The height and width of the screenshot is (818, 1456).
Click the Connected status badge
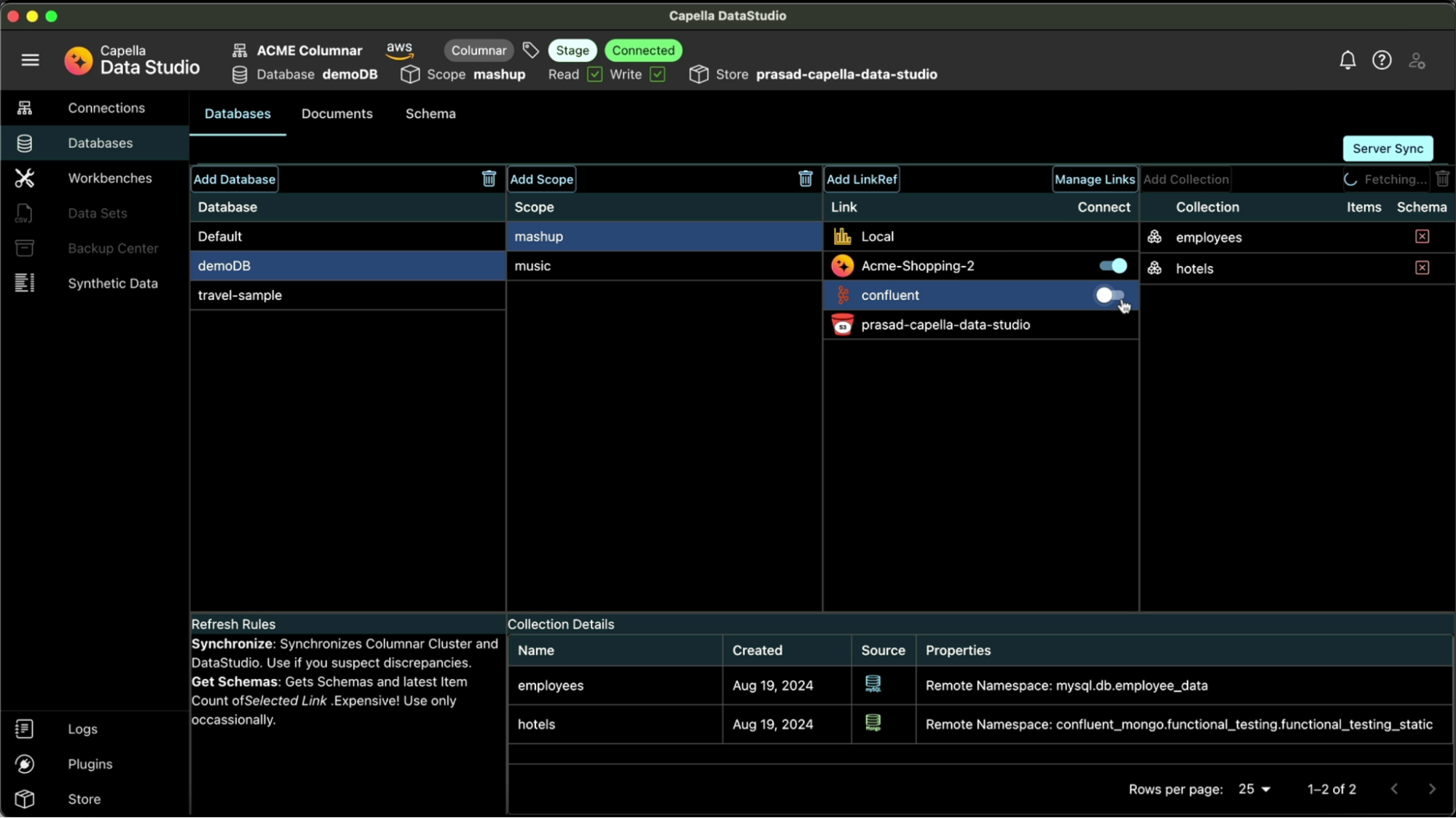tap(643, 50)
